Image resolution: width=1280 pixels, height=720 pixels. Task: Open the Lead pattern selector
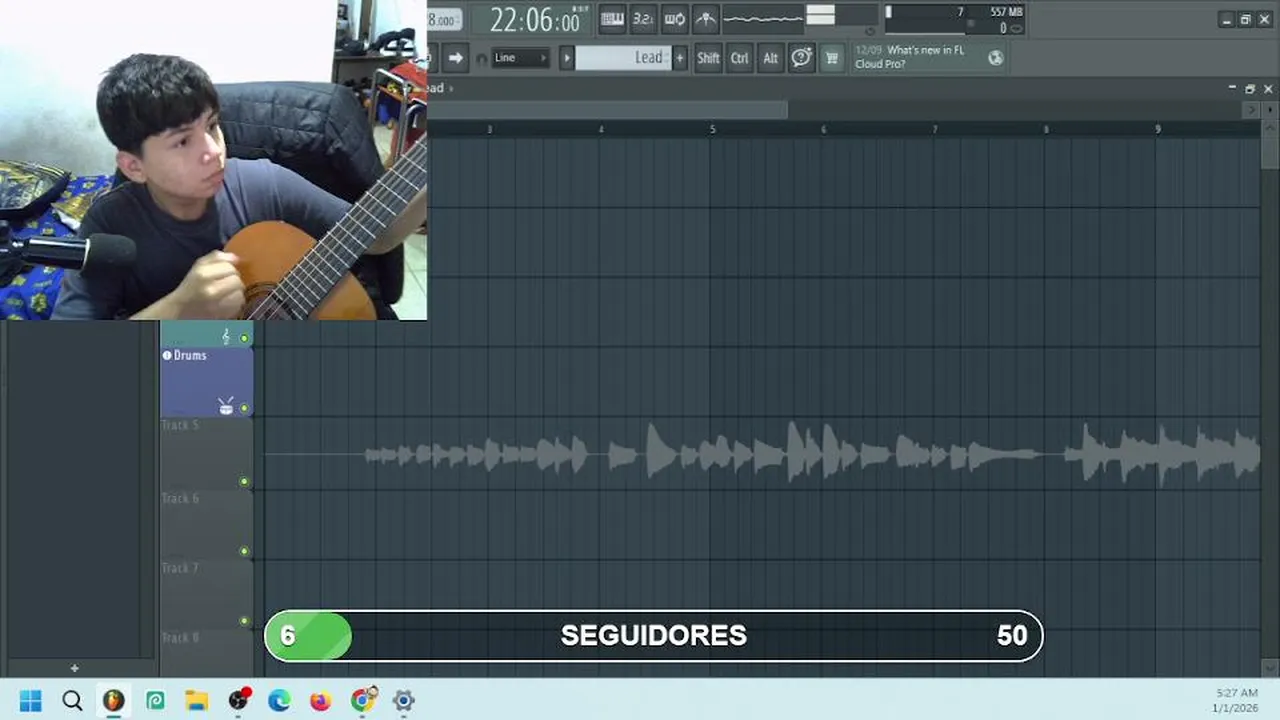click(622, 58)
